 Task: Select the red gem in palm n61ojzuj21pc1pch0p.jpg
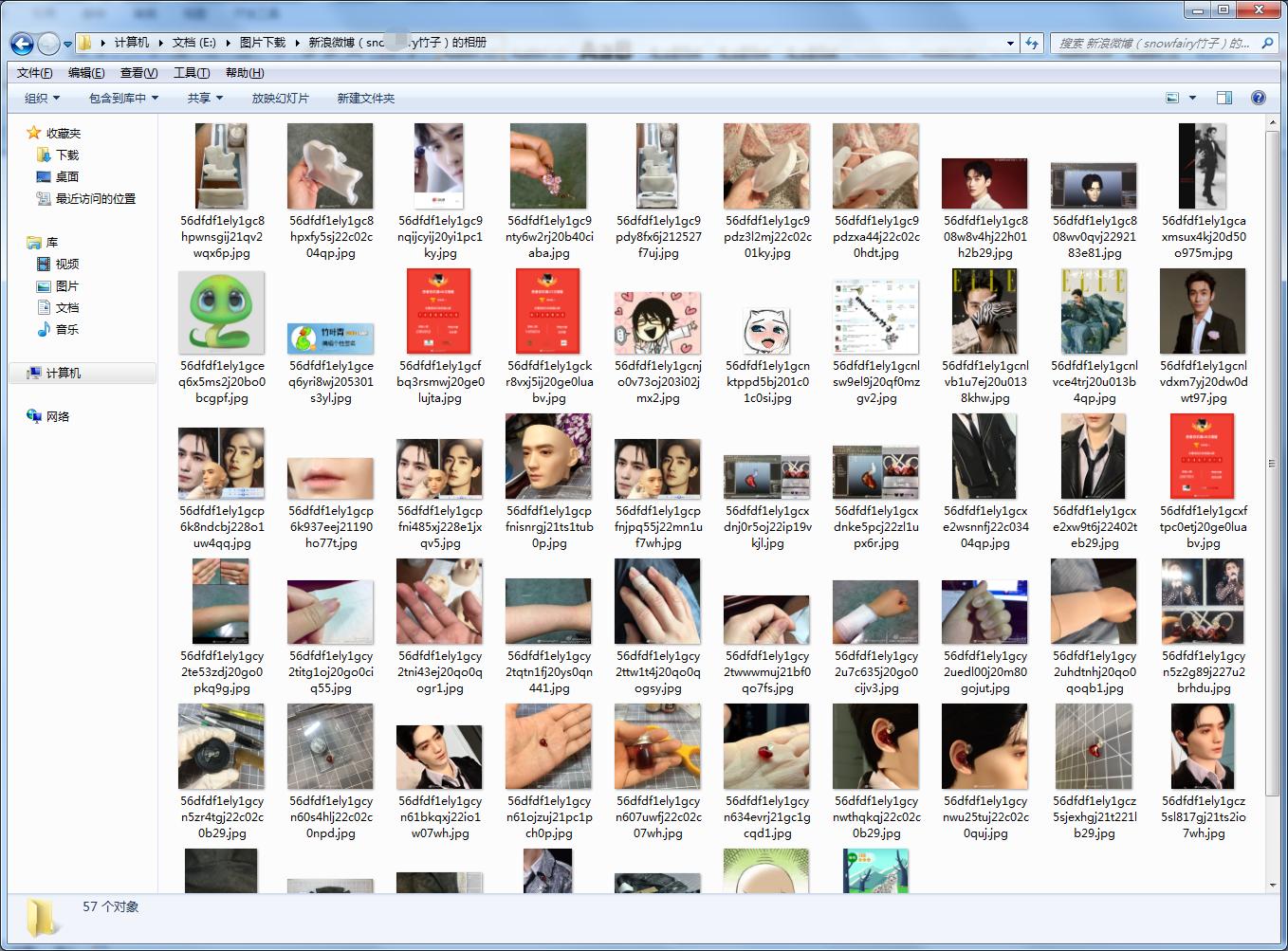tap(548, 746)
